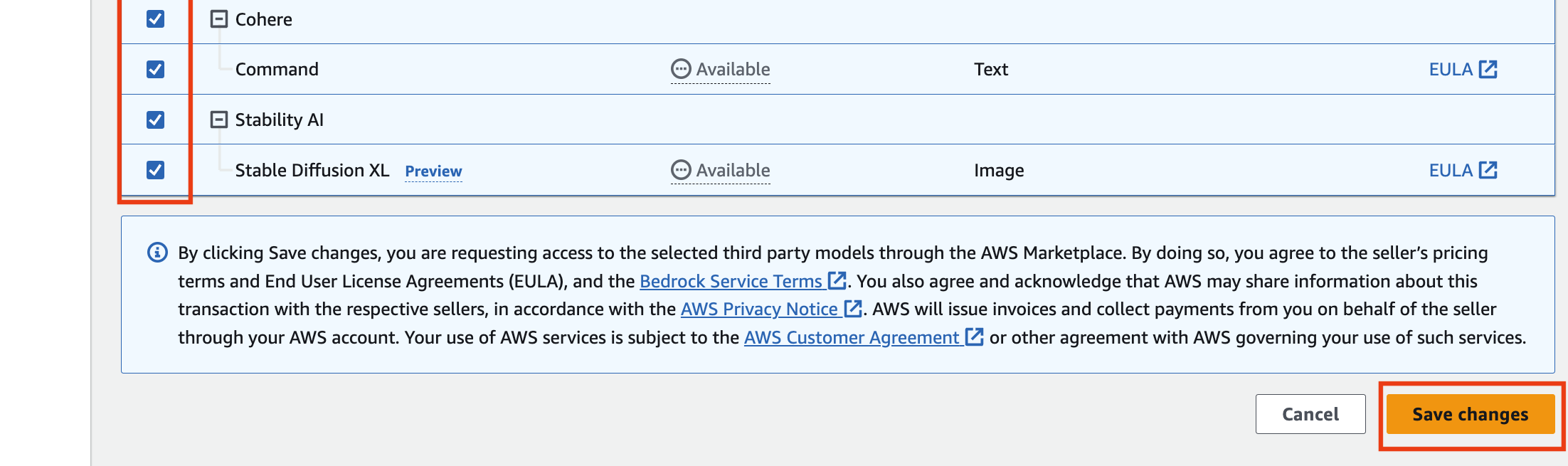Collapse the Stability AI group

point(219,120)
